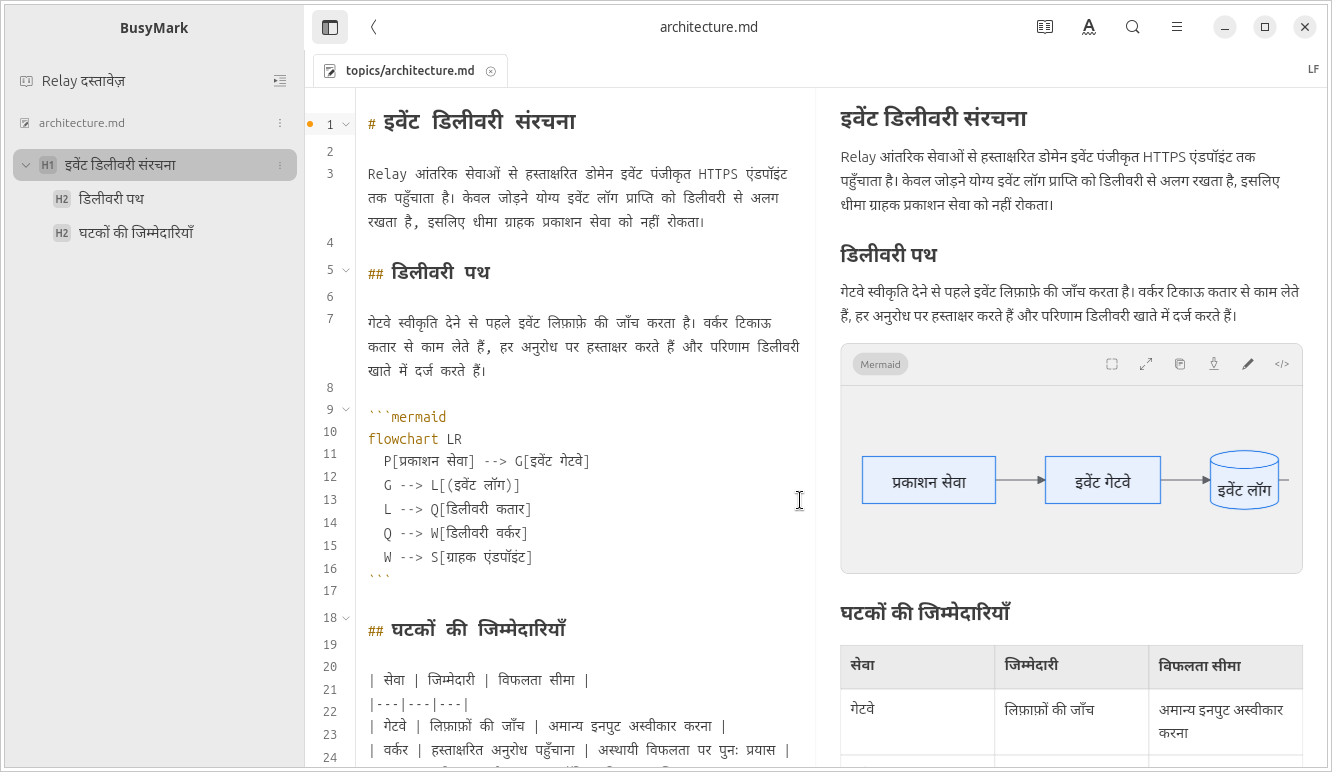This screenshot has height=772, width=1332.
Task: Fold the section at line 5
Action: point(346,270)
